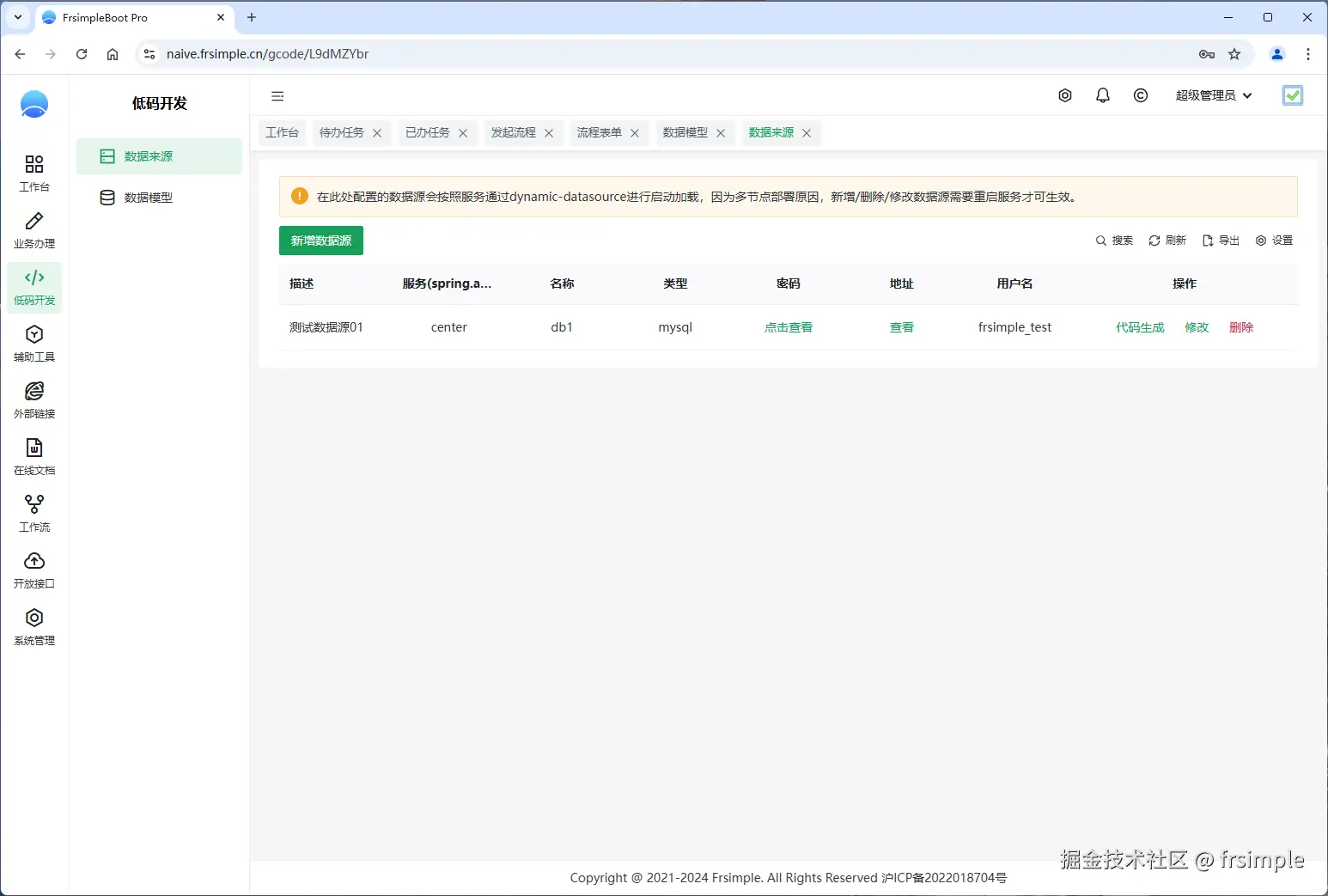The width and height of the screenshot is (1328, 896).
Task: Click the 新增数据源 button
Action: [320, 241]
